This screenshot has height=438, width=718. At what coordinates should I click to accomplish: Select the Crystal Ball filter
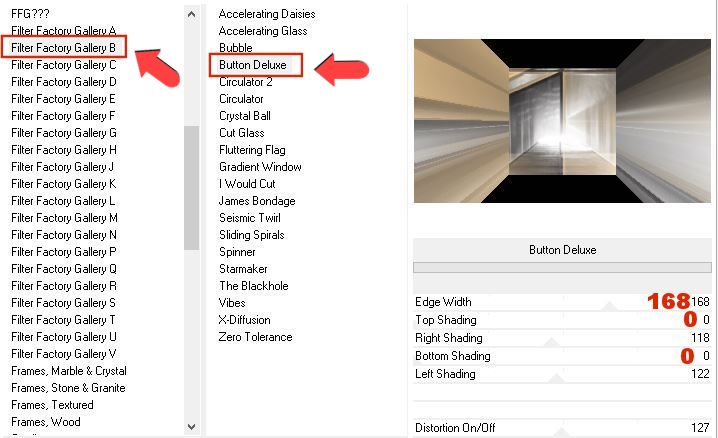click(x=245, y=116)
